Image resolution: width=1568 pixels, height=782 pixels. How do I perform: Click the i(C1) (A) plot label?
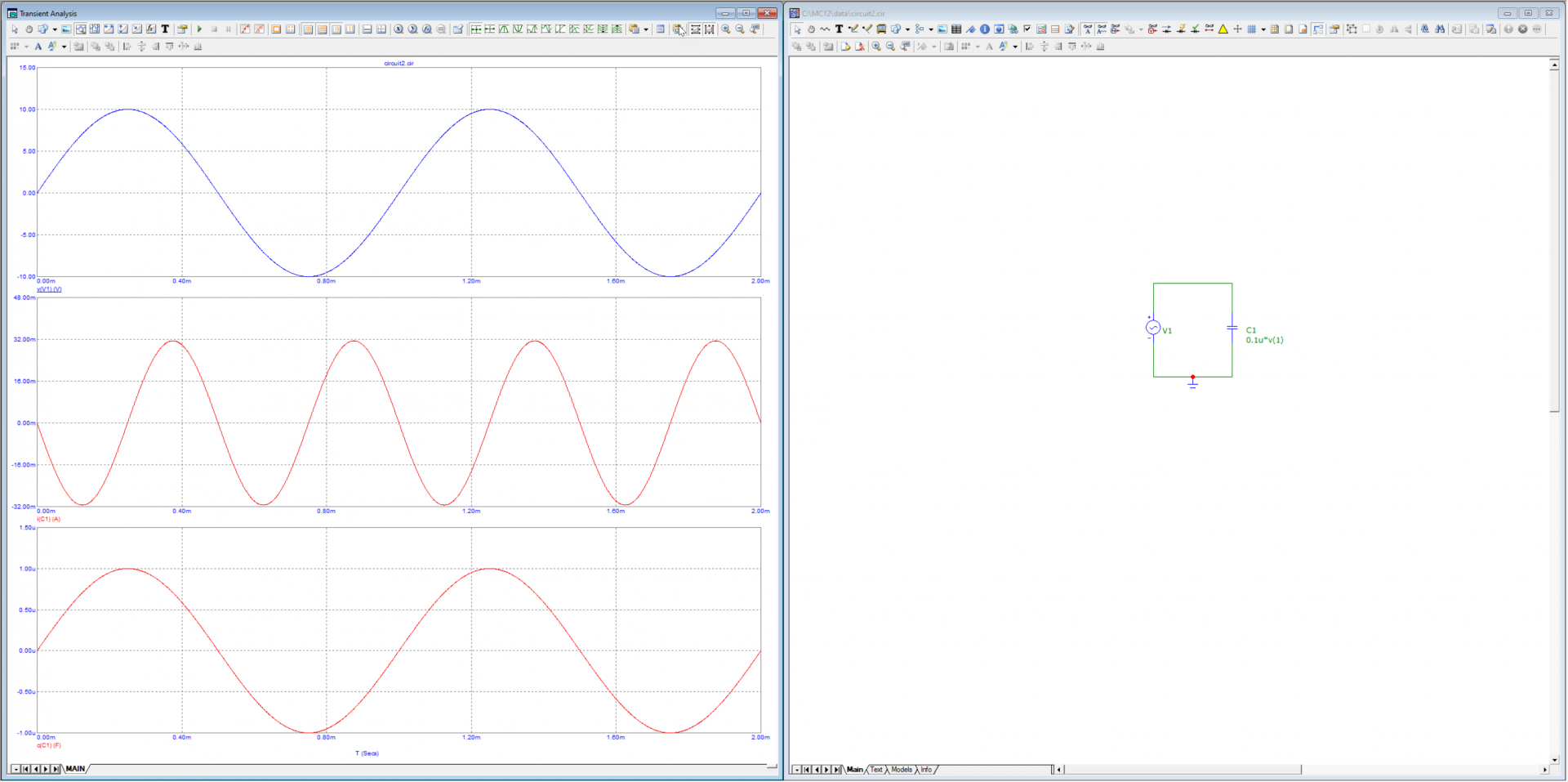click(x=48, y=519)
